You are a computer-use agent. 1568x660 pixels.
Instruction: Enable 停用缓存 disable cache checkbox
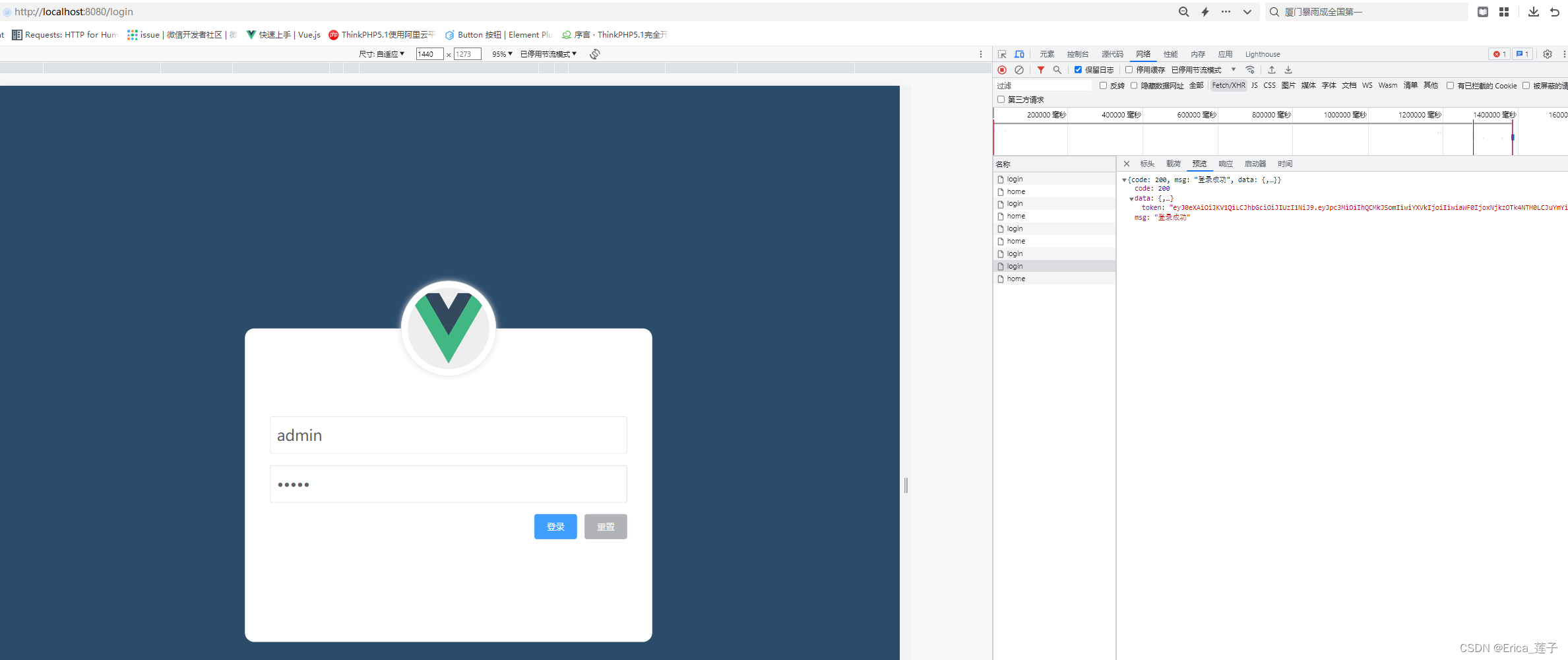[x=1129, y=70]
